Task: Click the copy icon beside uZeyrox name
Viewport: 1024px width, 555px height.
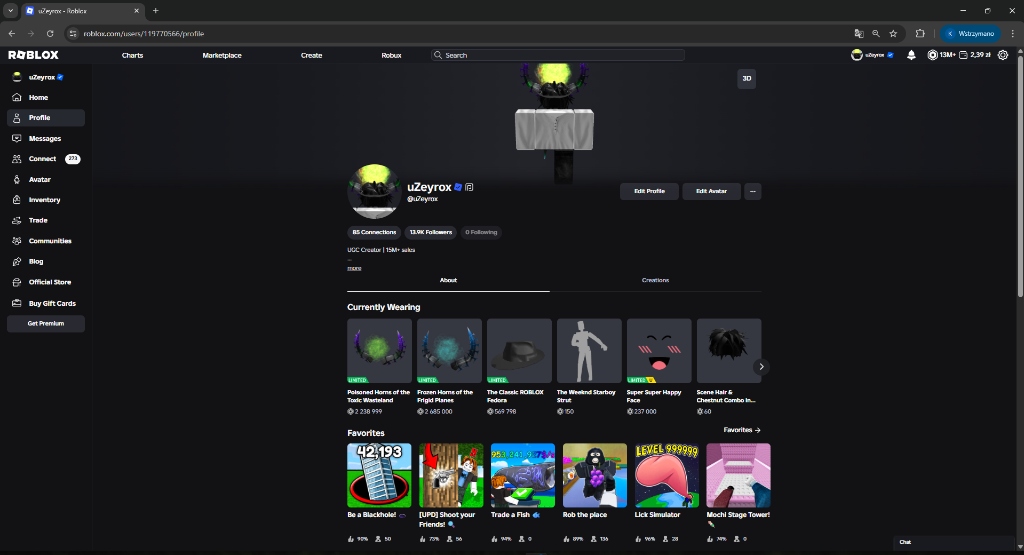Action: (x=469, y=187)
